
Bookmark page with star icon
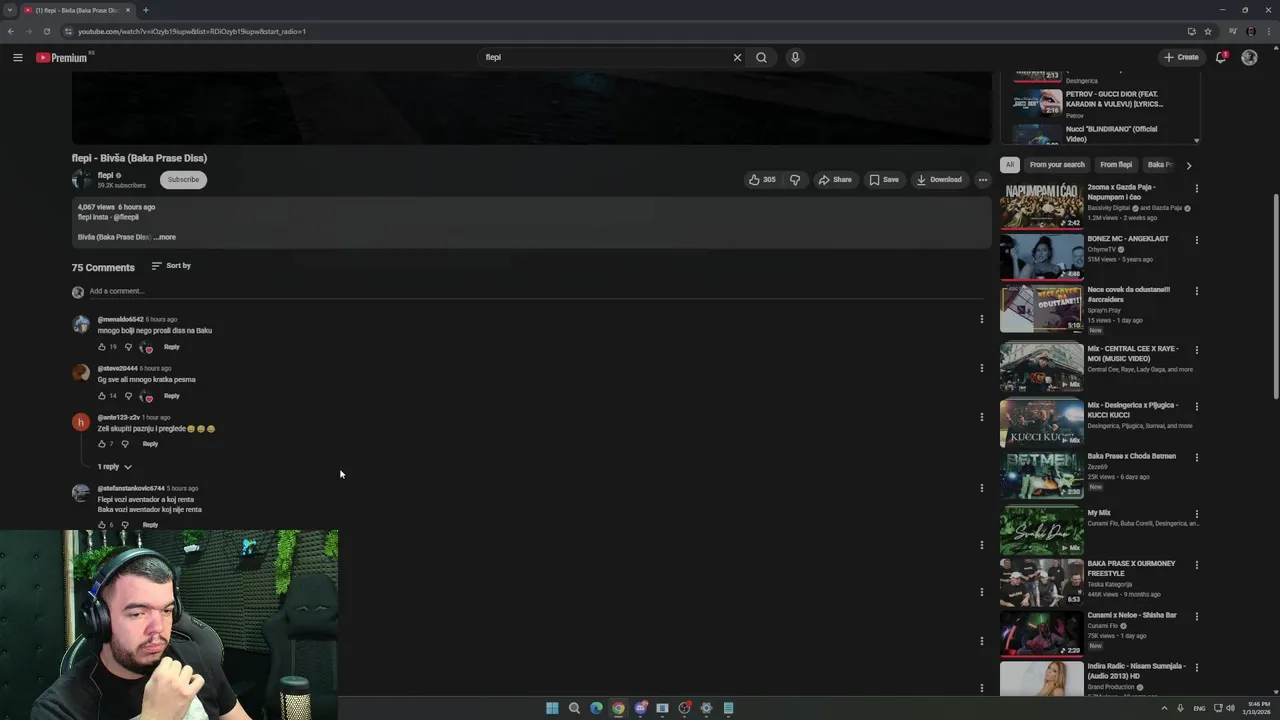tap(1208, 31)
